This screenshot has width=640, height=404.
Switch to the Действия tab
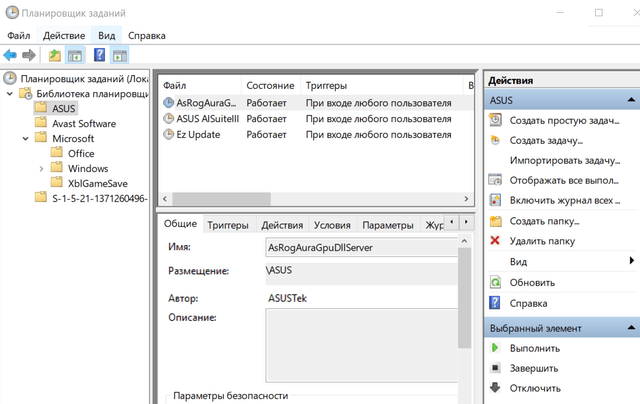point(282,225)
